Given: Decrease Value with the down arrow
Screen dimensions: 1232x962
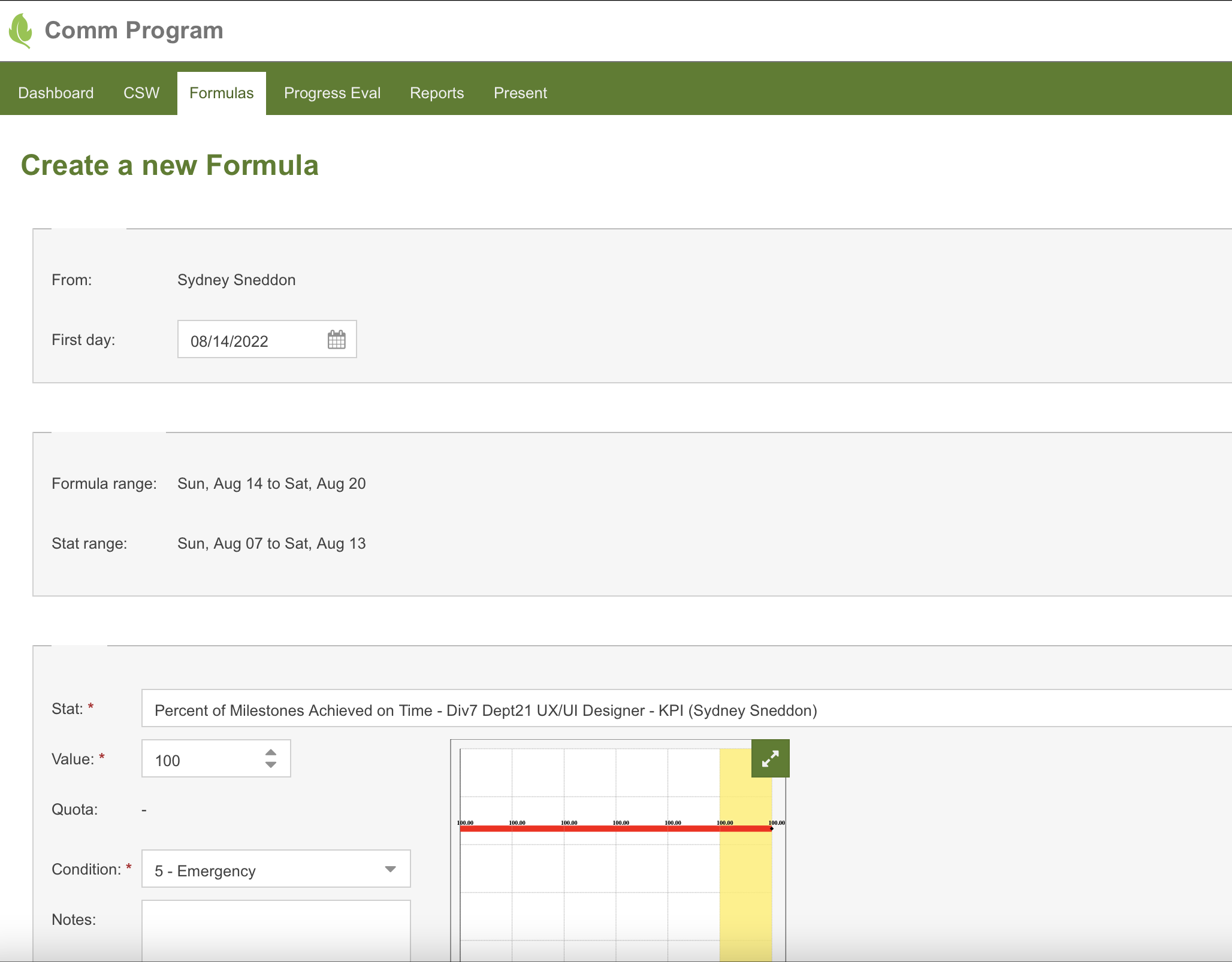Looking at the screenshot, I should 271,765.
